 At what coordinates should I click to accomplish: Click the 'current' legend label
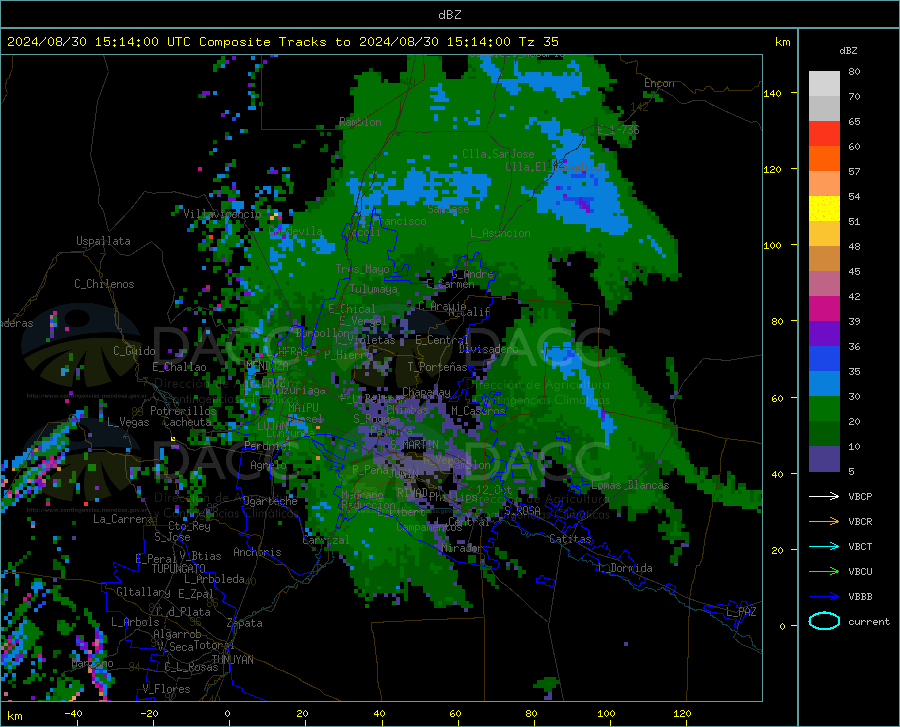(x=869, y=621)
